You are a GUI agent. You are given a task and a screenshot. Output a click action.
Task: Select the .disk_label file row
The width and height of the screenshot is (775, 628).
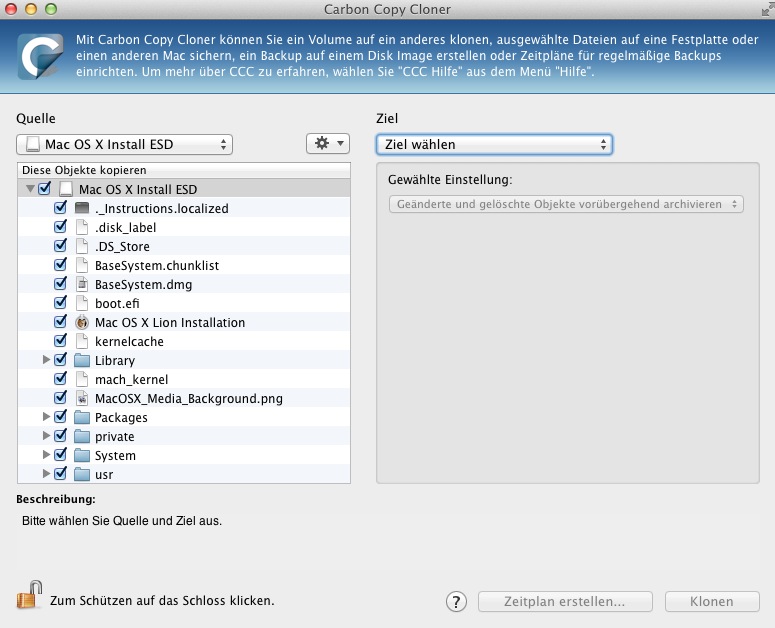point(125,228)
